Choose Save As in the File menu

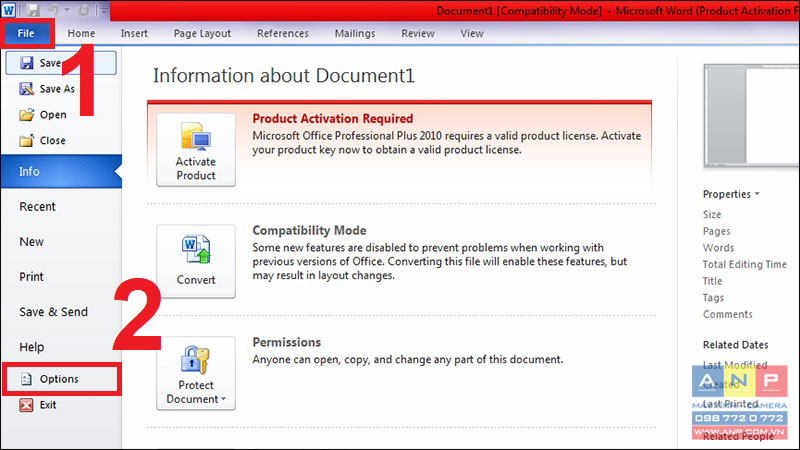click(x=57, y=89)
